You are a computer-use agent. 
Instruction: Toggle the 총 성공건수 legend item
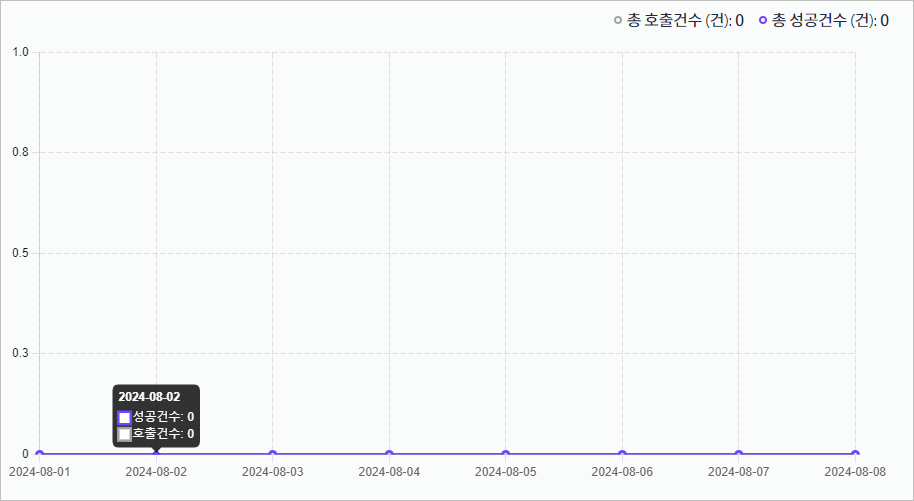click(x=824, y=21)
